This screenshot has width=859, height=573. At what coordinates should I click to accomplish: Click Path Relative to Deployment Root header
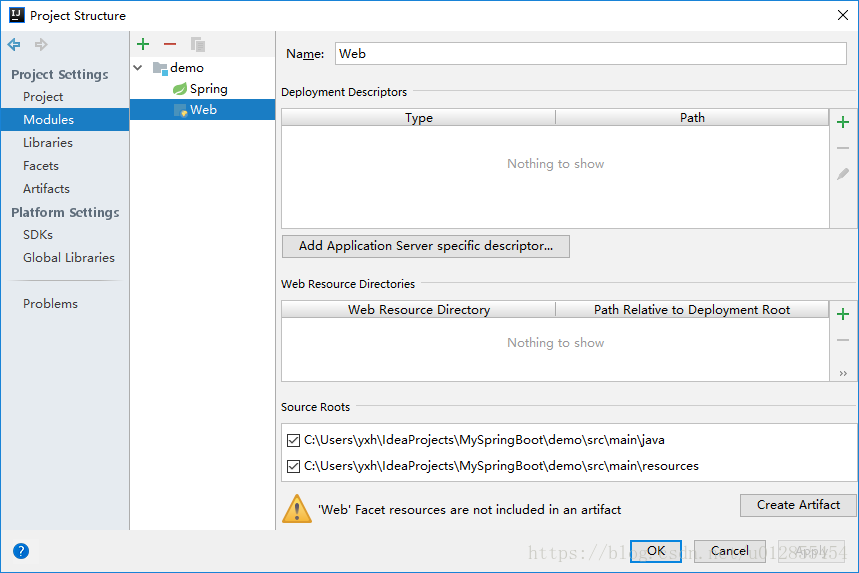click(692, 310)
